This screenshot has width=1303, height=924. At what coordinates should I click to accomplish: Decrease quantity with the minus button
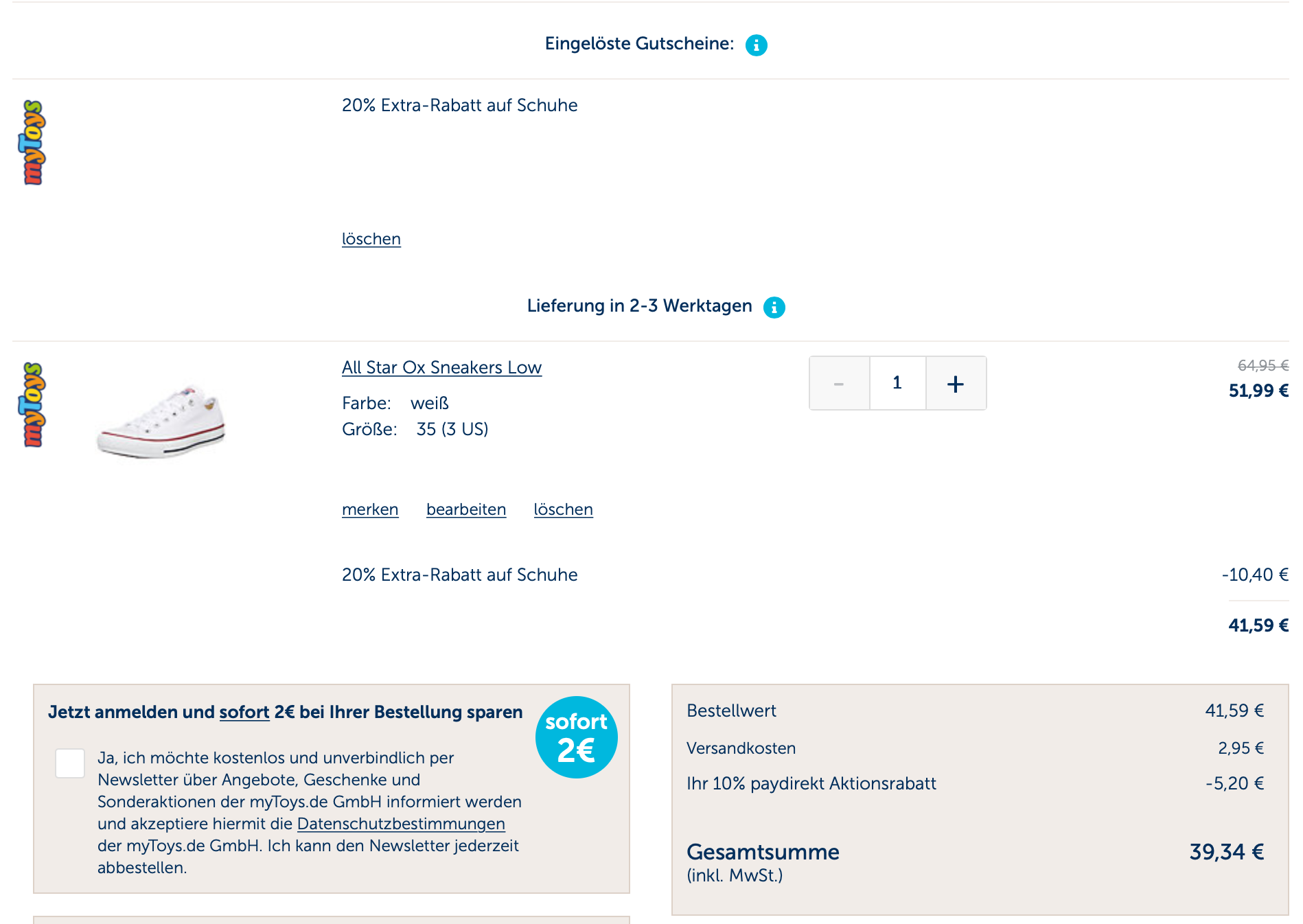pos(839,384)
